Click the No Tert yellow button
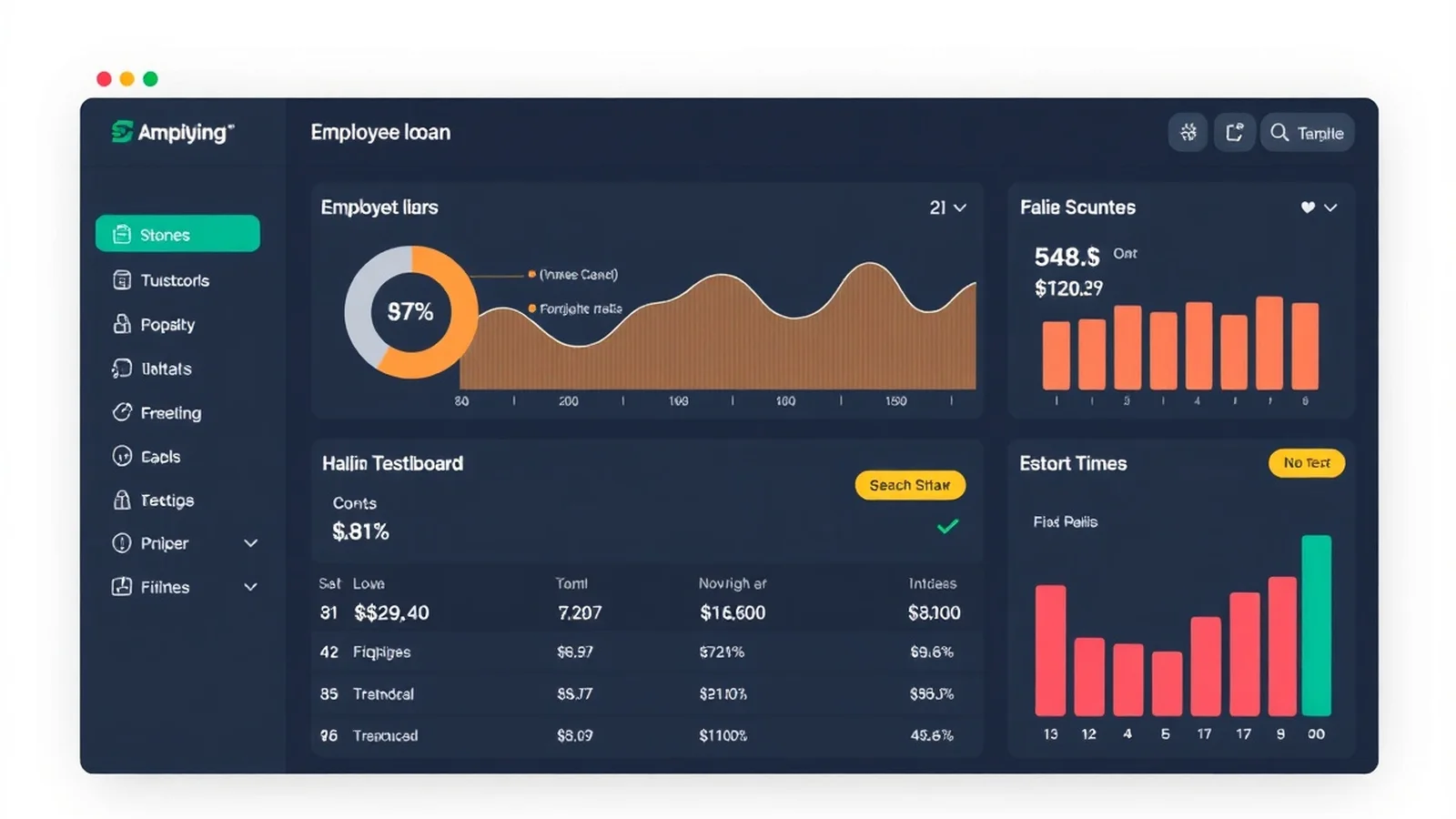The width and height of the screenshot is (1456, 819). pyautogui.click(x=1307, y=463)
